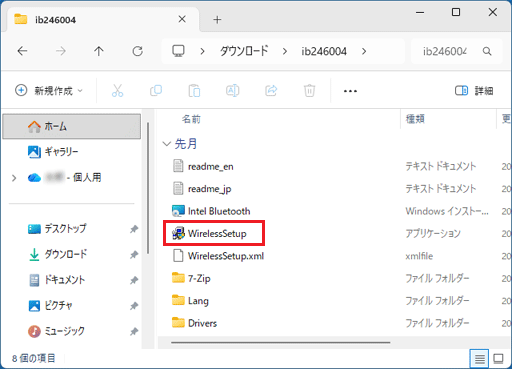Expand the OneDrive 個人用 node
The image size is (512, 369).
pos(14,178)
